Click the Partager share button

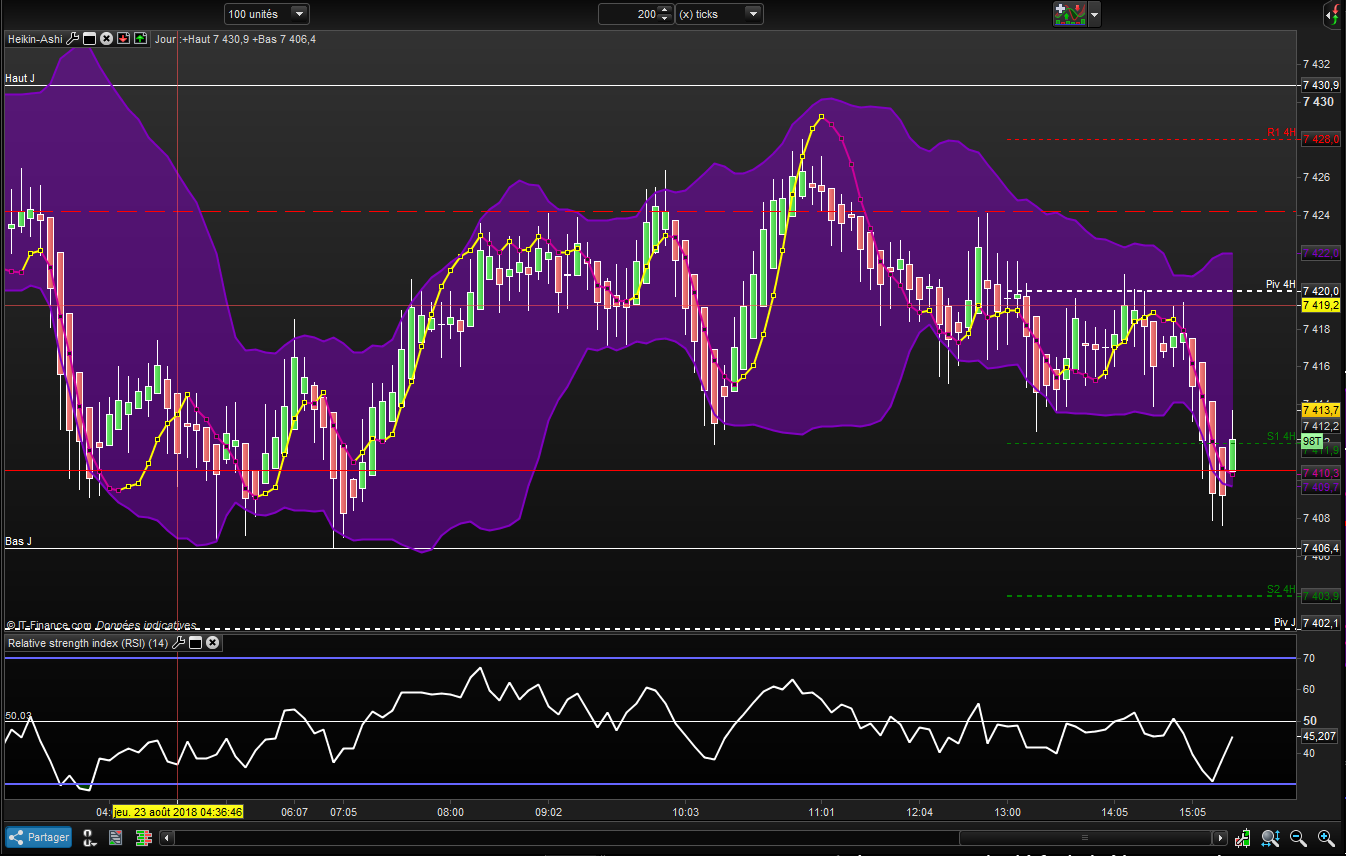[x=39, y=837]
